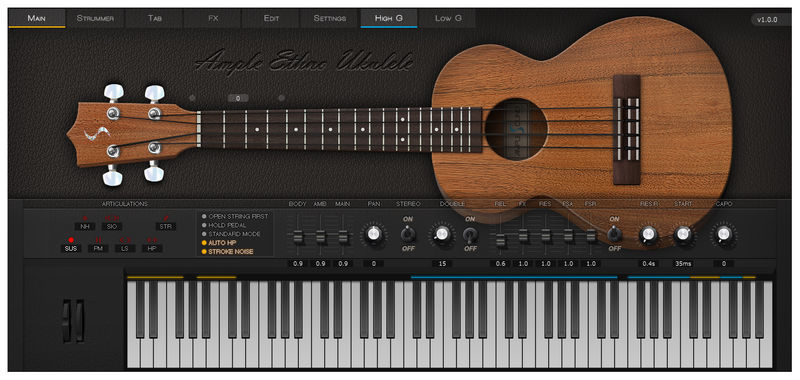Click the Rel slider handle
This screenshot has width=800, height=380.
pyautogui.click(x=501, y=240)
